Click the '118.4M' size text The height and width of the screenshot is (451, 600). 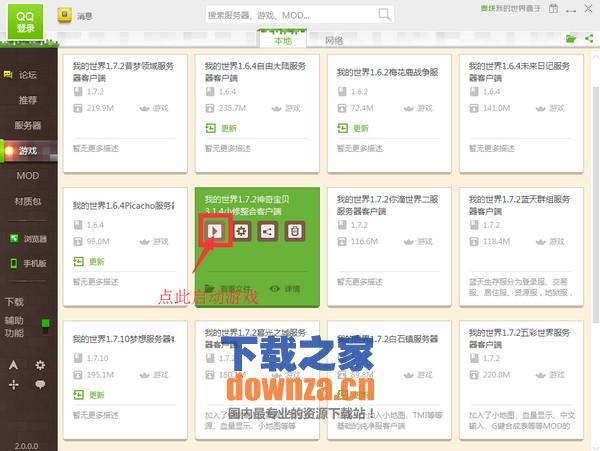point(496,241)
